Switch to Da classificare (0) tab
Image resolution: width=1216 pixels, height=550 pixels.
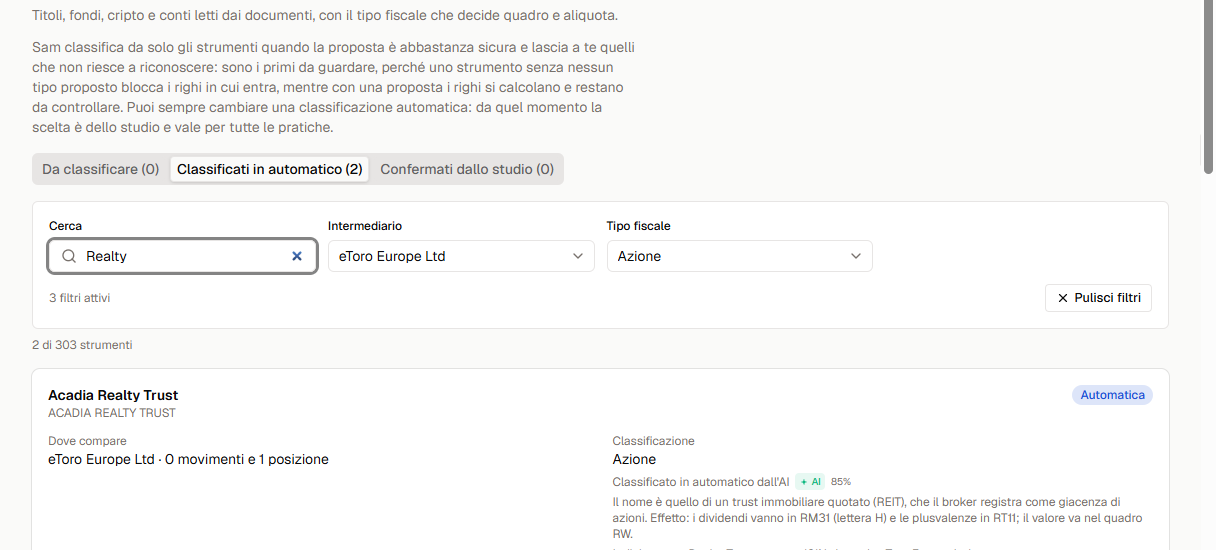coord(100,169)
